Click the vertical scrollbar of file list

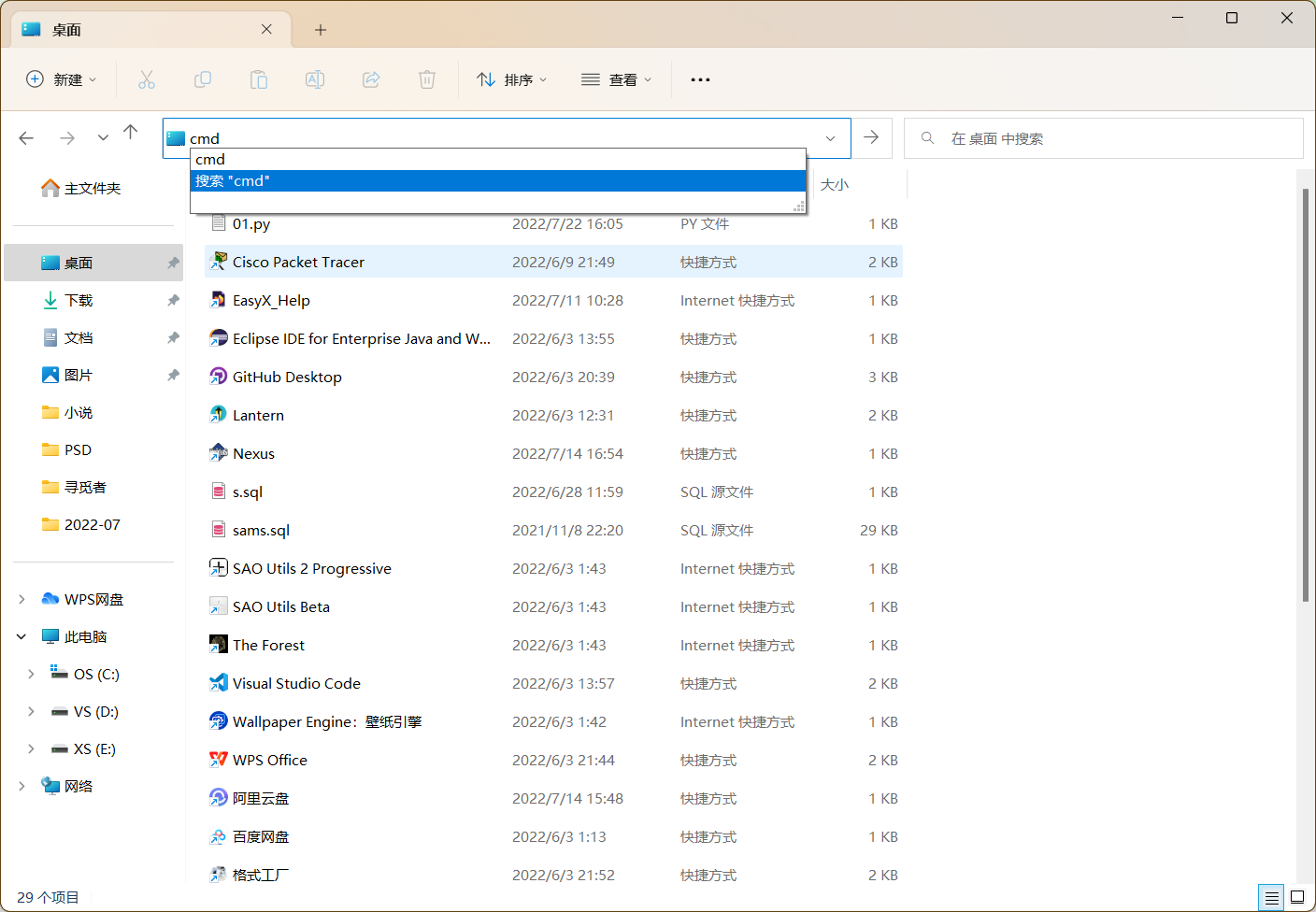[x=1306, y=394]
